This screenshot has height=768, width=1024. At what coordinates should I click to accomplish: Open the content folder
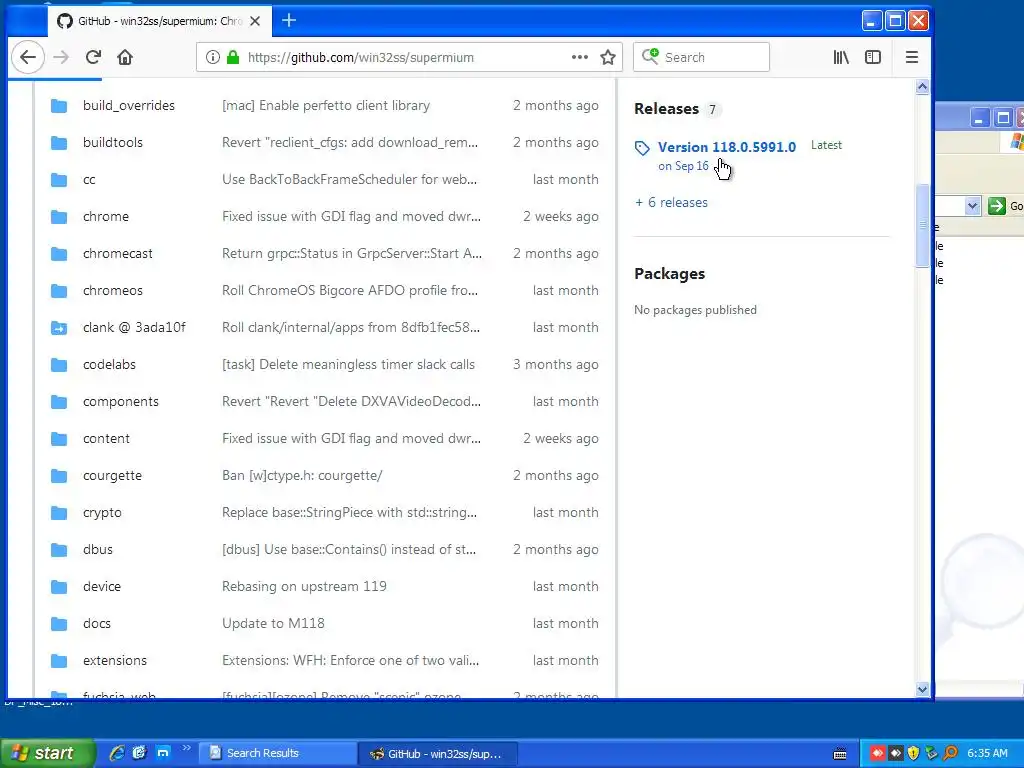106,439
